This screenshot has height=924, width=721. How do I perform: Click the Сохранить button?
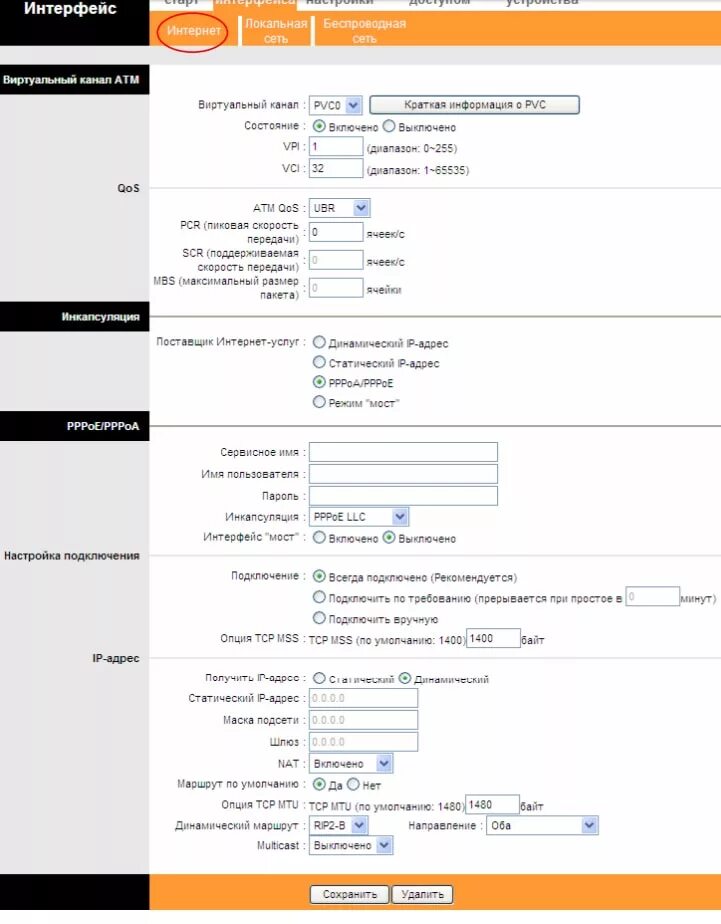tap(349, 895)
